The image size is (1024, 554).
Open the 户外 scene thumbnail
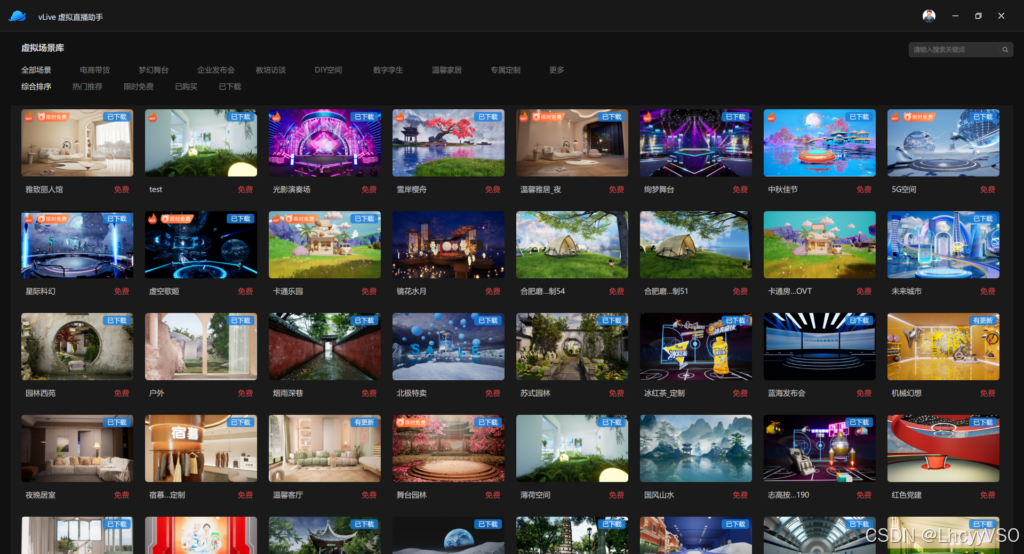point(201,347)
